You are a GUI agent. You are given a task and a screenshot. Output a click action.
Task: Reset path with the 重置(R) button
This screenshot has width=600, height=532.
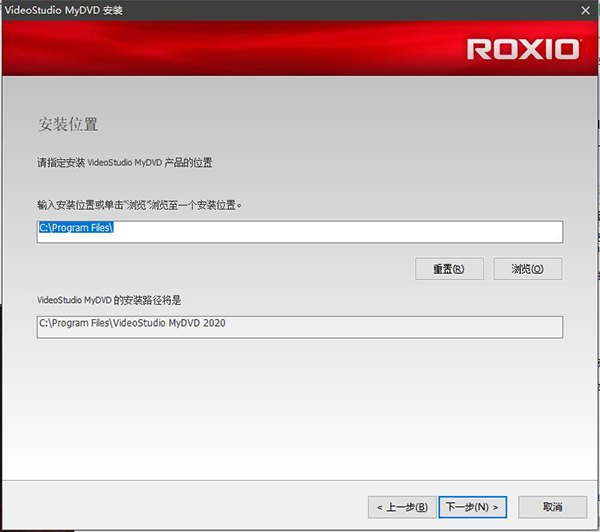coord(449,269)
